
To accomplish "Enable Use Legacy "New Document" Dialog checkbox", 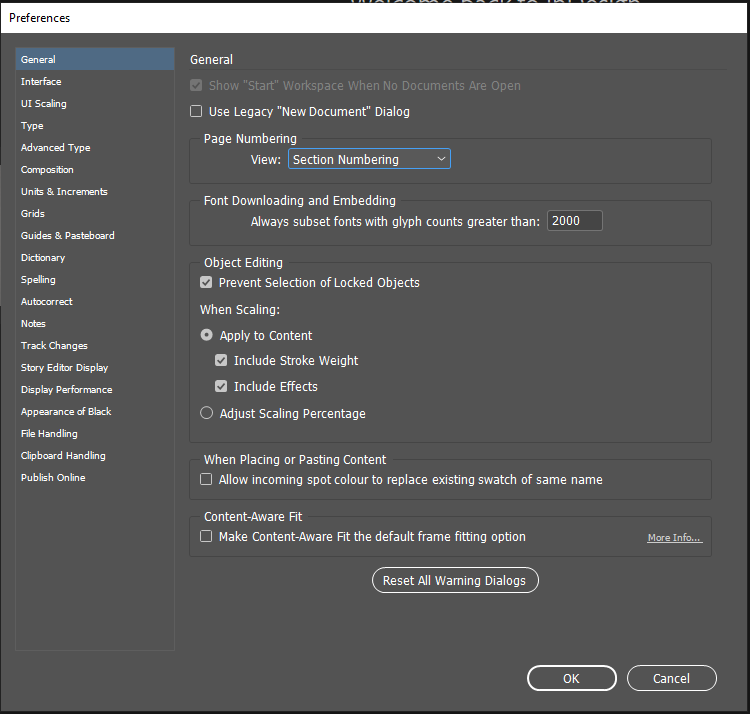I will pos(196,111).
